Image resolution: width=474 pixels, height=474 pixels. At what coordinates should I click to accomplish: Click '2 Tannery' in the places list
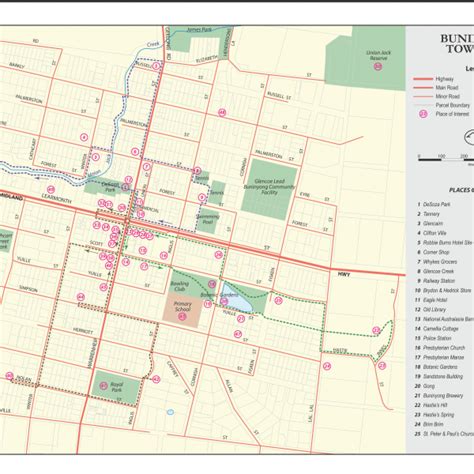(x=428, y=214)
